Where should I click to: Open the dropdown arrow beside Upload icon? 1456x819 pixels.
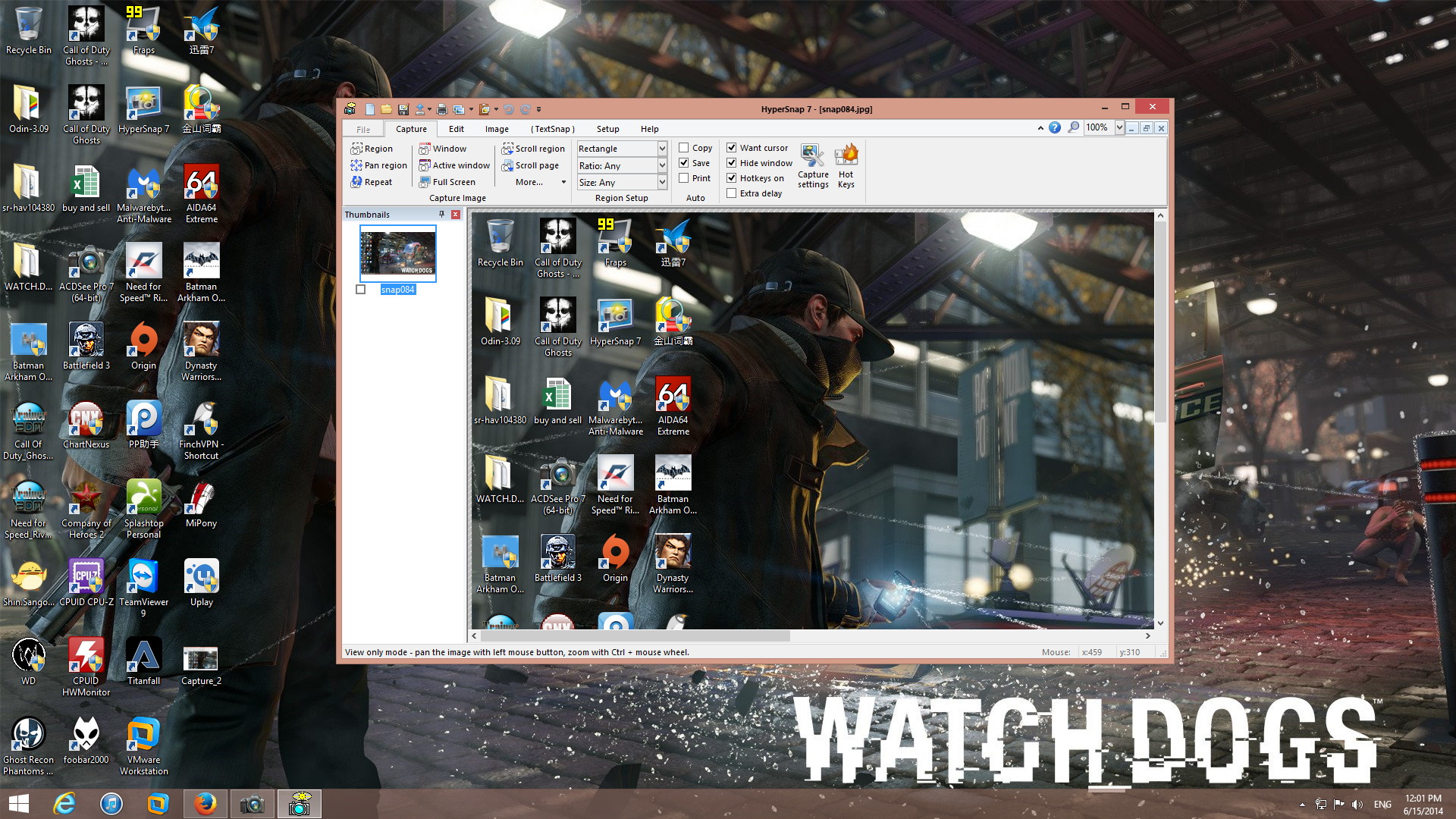(429, 109)
